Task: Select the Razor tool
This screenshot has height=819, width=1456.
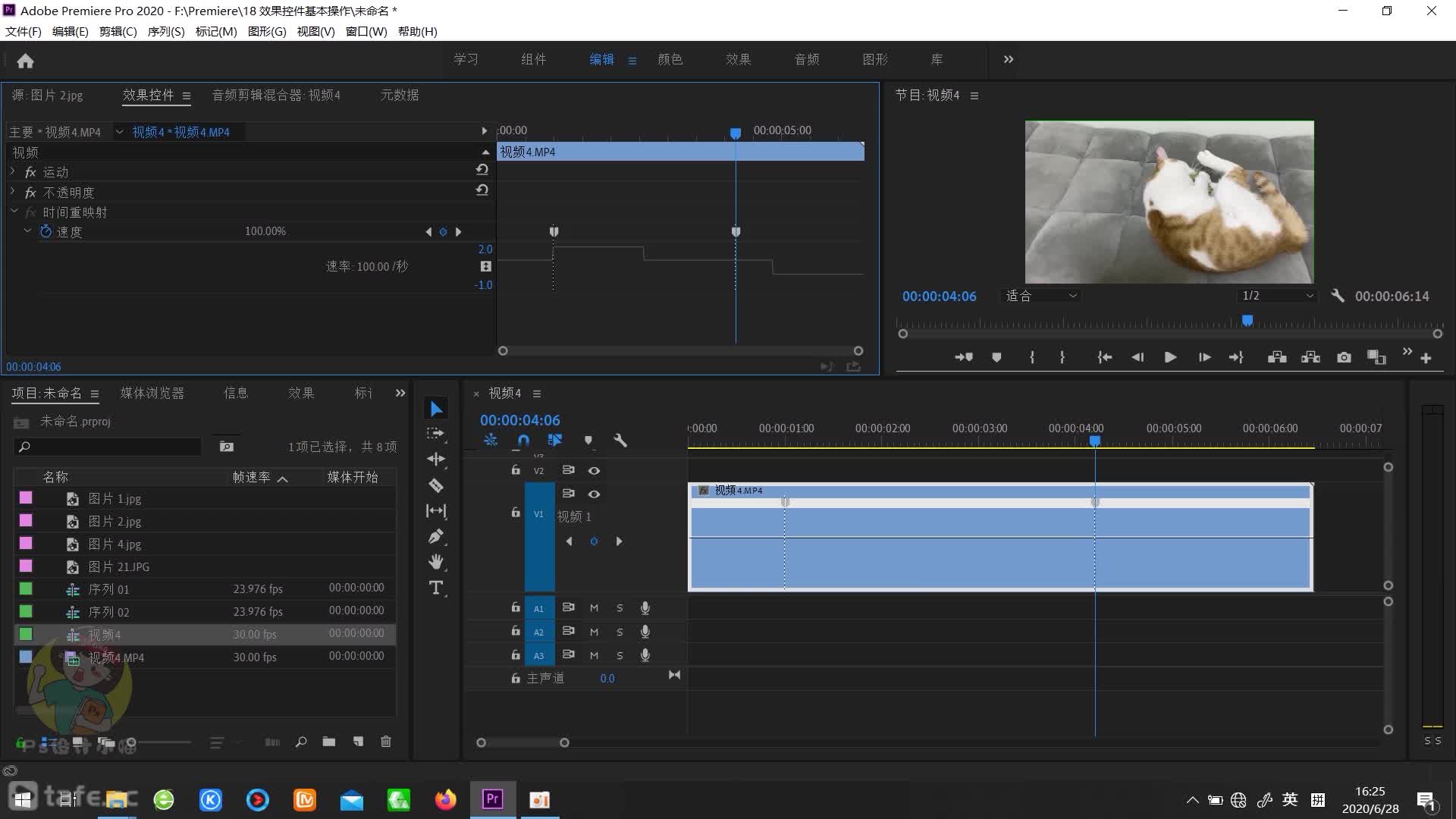Action: [x=436, y=485]
